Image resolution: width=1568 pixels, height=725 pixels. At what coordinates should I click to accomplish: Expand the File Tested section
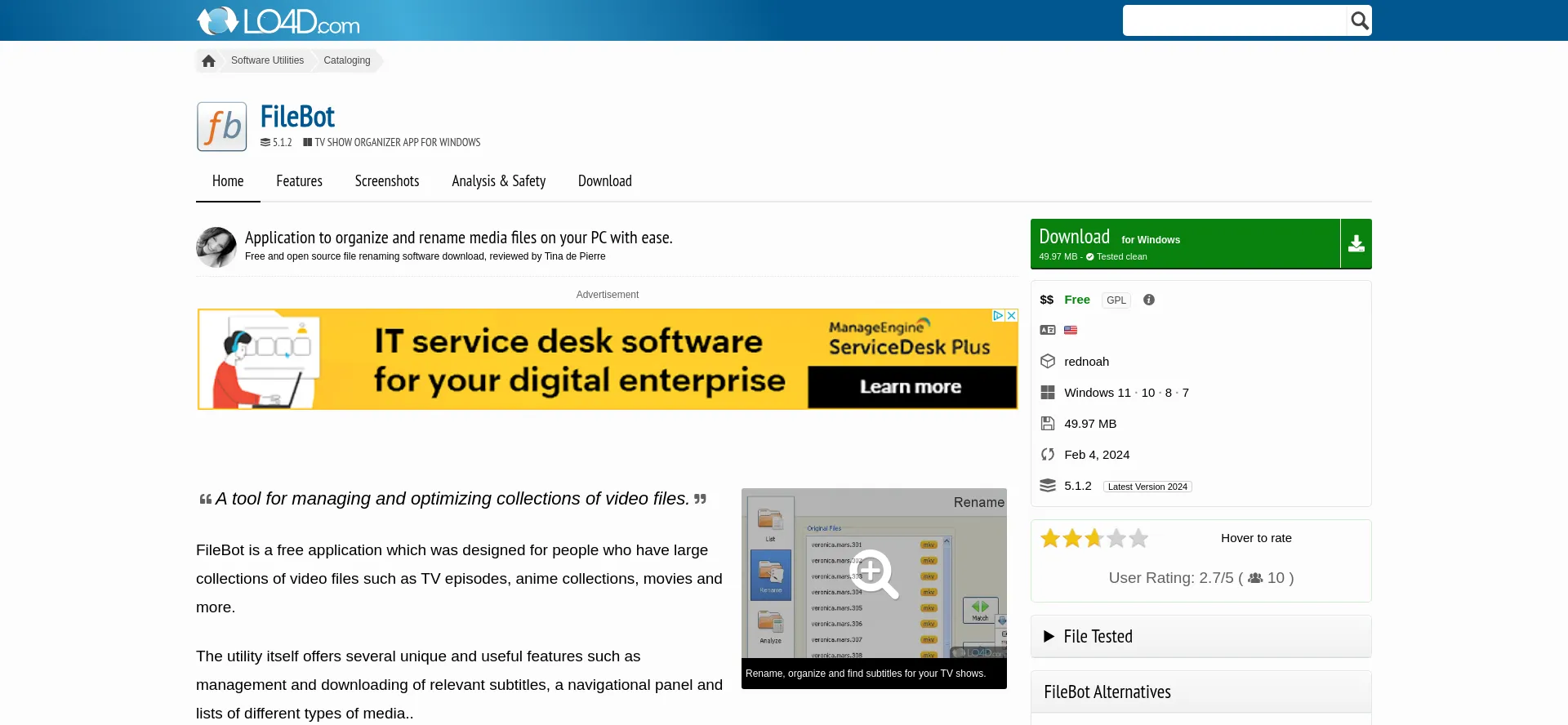pos(1200,636)
